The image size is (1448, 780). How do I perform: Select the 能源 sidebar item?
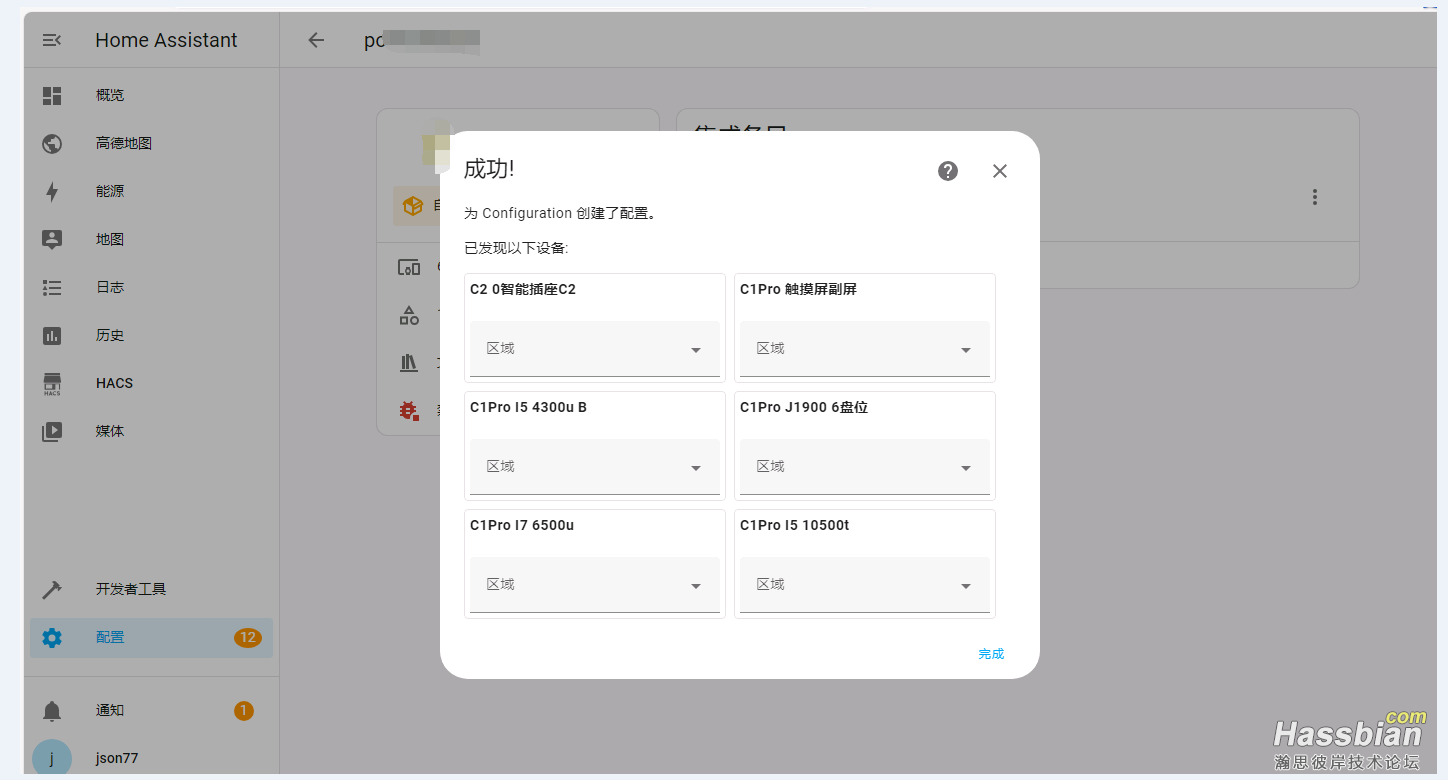click(151, 191)
